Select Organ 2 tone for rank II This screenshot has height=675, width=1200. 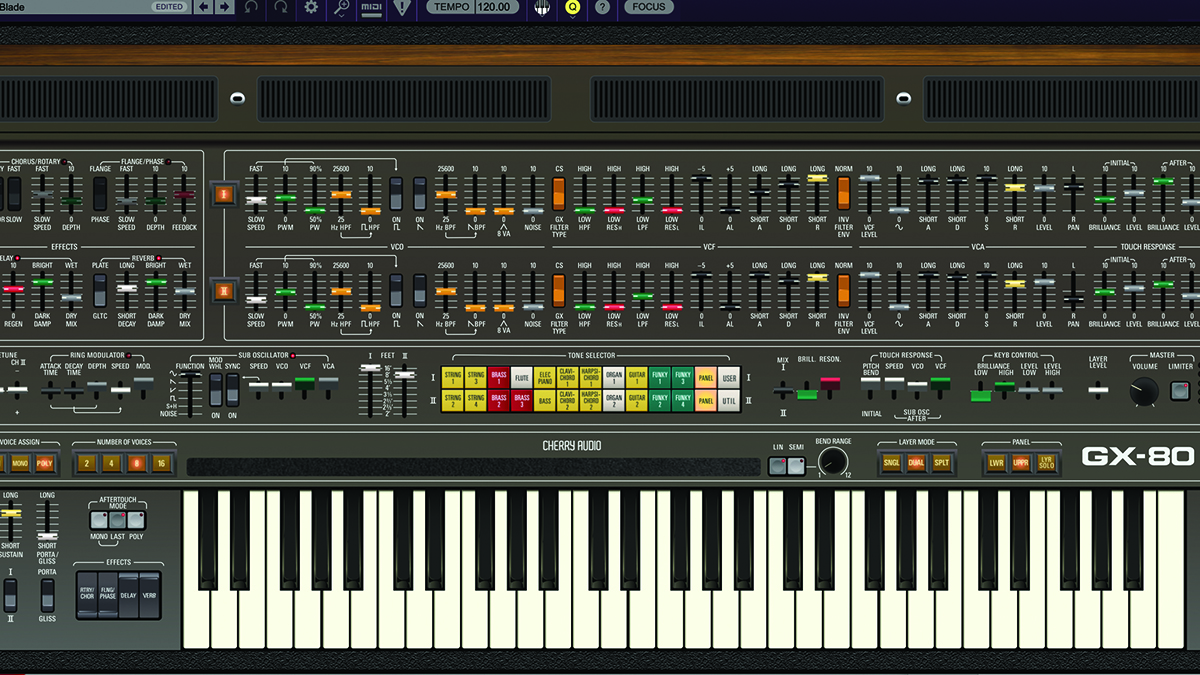pos(614,400)
